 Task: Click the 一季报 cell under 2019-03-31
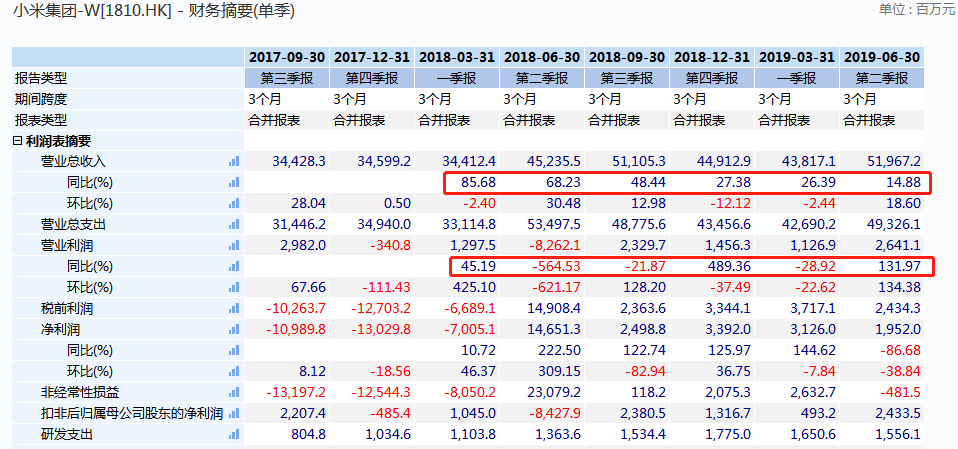coord(796,78)
